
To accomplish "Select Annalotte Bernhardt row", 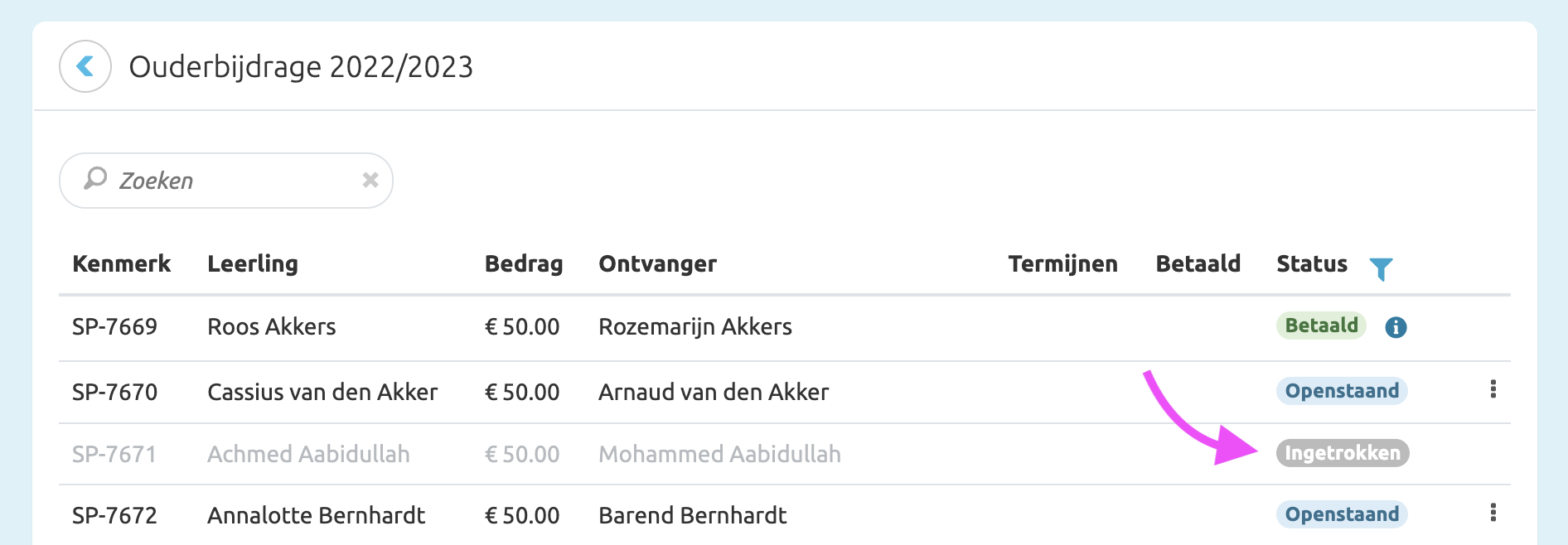I will 316,515.
